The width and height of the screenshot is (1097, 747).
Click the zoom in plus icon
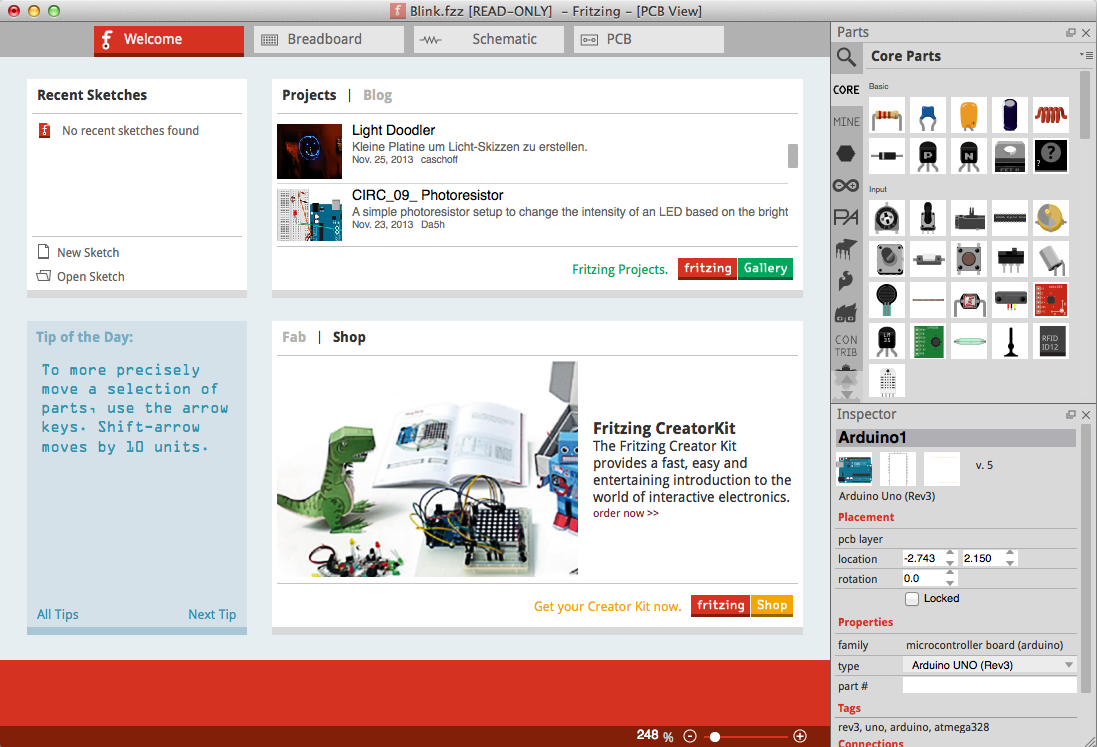click(800, 736)
